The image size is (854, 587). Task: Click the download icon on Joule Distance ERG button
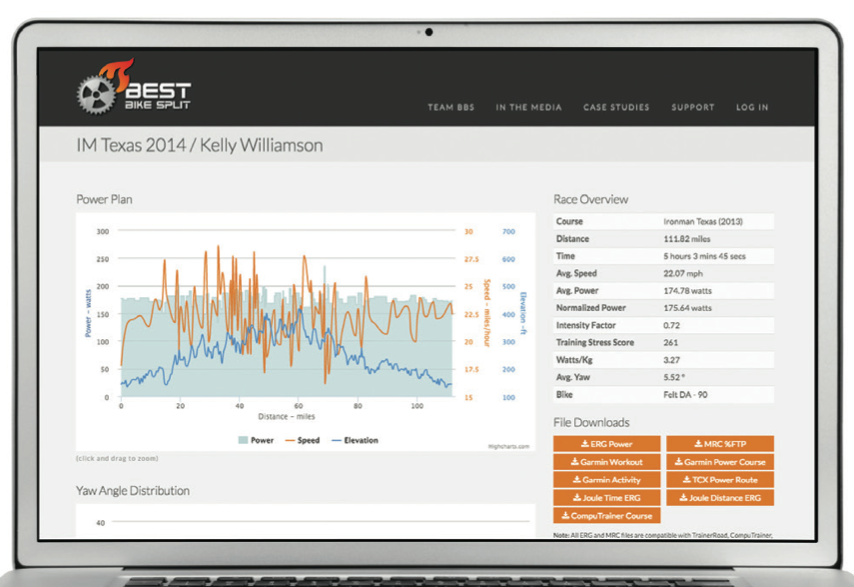tap(682, 497)
